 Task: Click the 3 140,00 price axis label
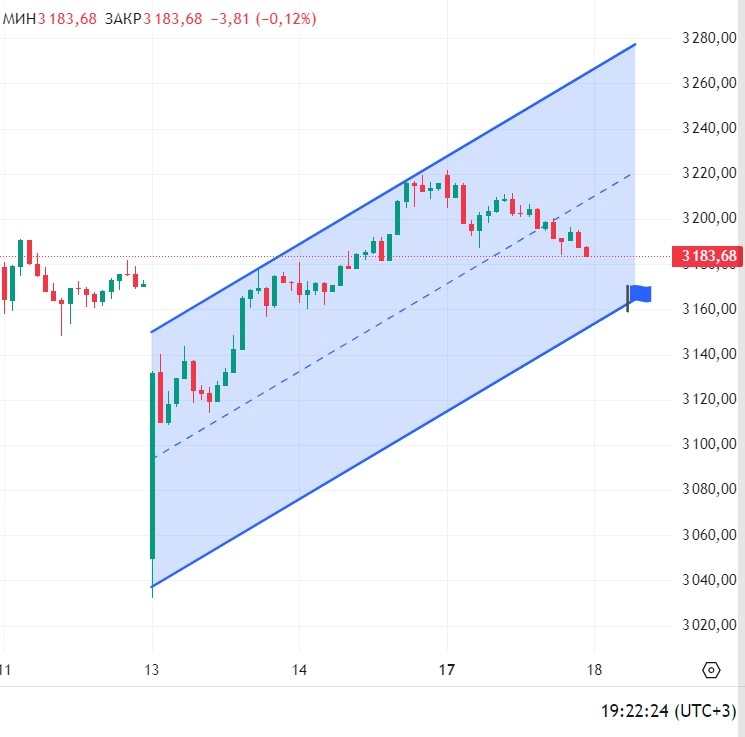[x=709, y=354]
